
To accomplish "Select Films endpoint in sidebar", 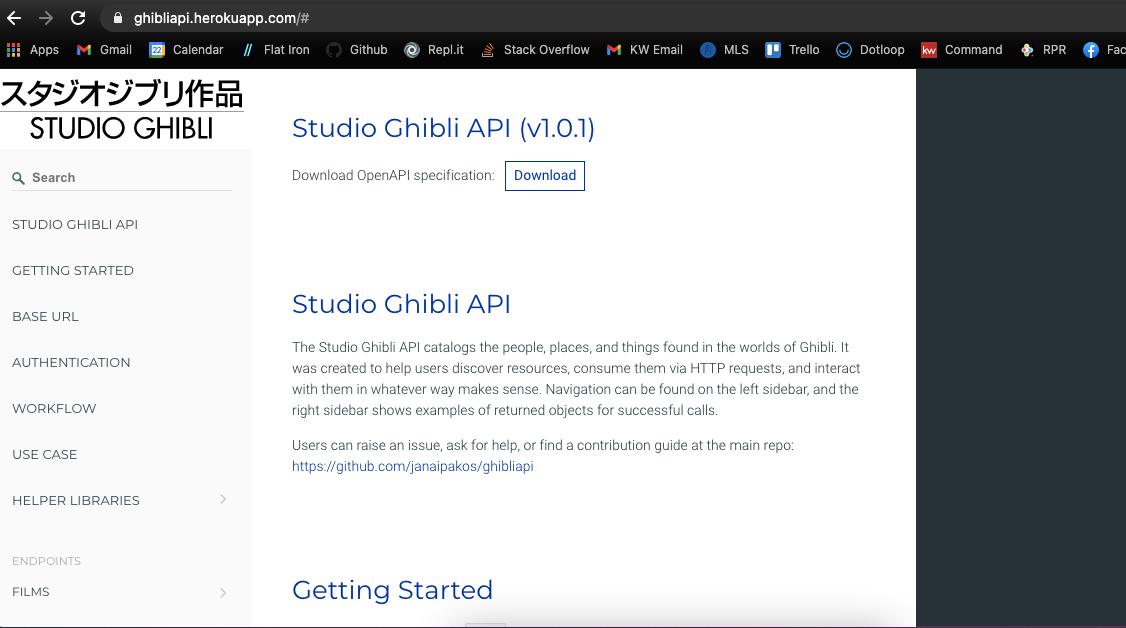I will coord(31,592).
